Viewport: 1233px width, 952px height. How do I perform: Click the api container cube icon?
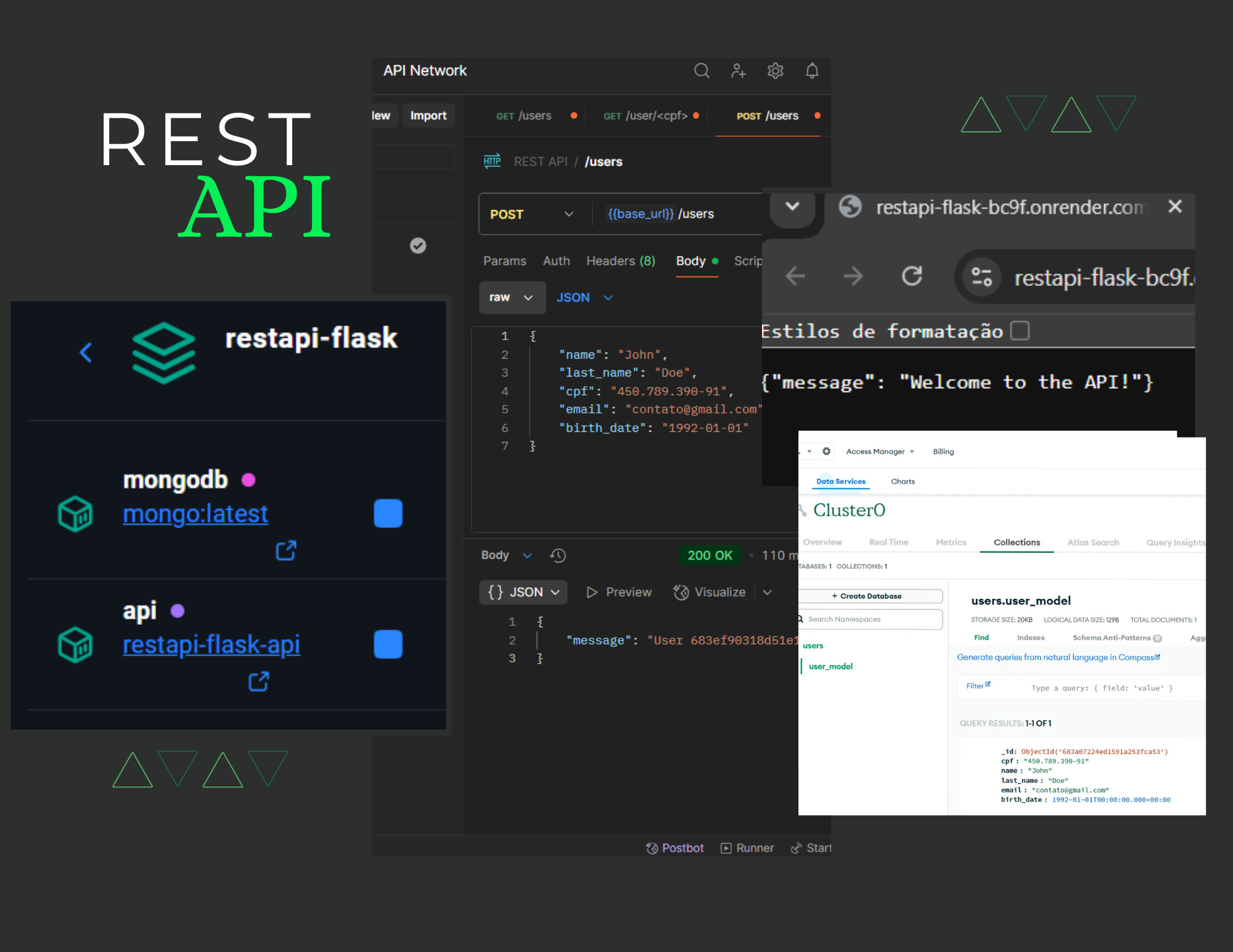(x=75, y=645)
